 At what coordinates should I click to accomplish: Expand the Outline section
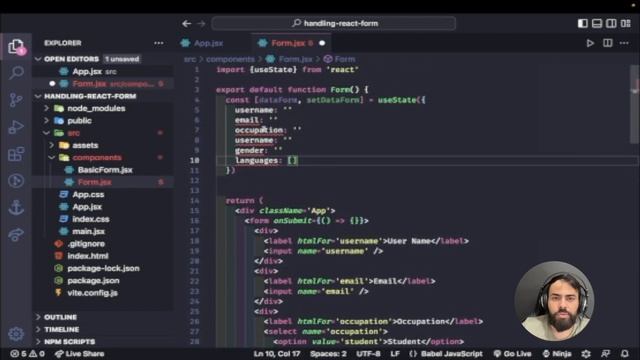coord(60,317)
